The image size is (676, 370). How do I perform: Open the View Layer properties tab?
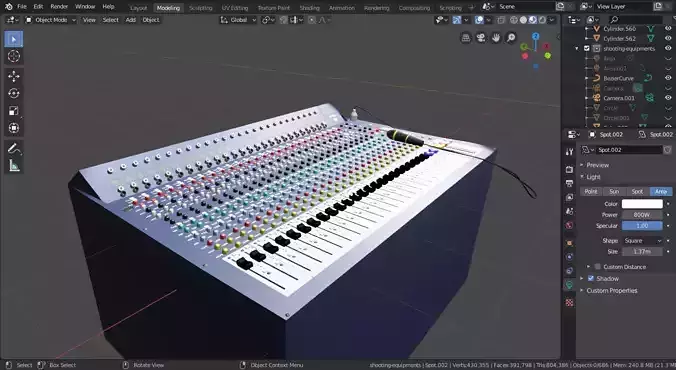[x=570, y=198]
